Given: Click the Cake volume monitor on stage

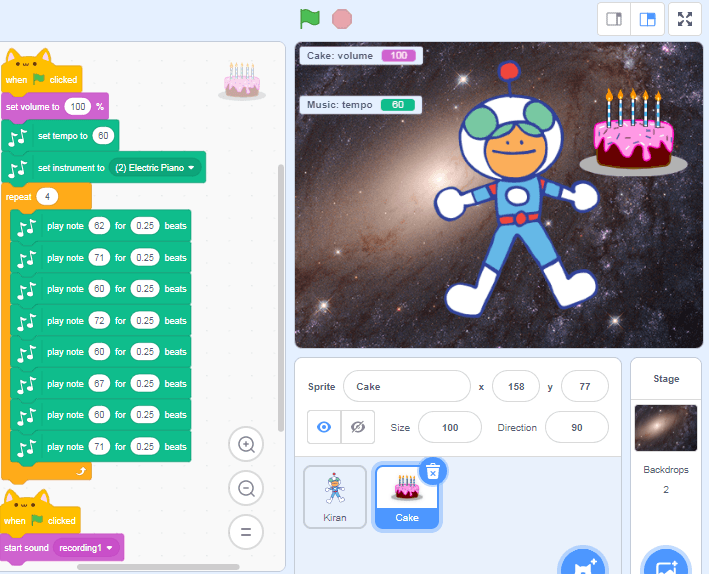Looking at the screenshot, I should click(x=361, y=56).
